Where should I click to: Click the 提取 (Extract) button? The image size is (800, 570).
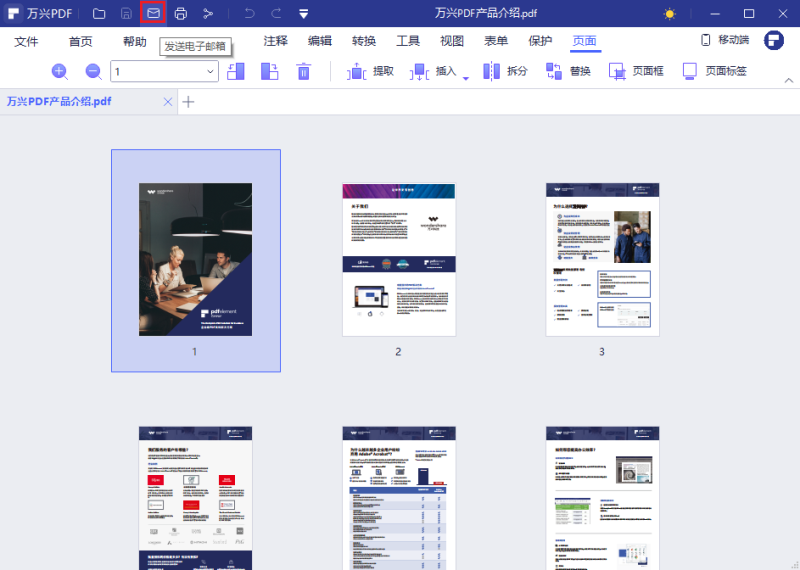(371, 71)
